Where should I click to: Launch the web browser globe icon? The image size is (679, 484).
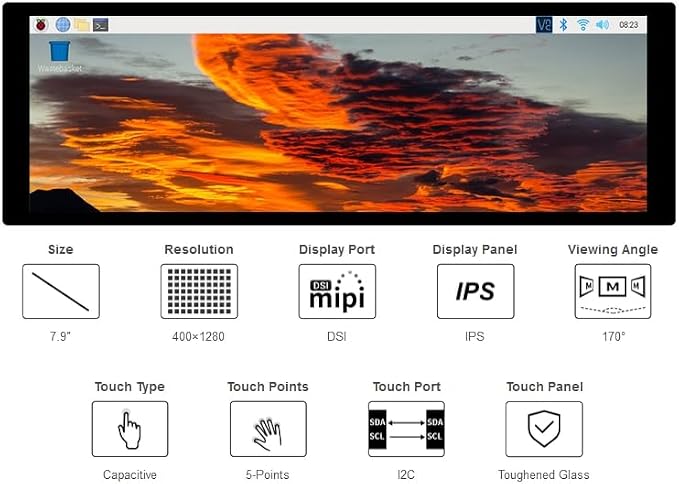63,25
